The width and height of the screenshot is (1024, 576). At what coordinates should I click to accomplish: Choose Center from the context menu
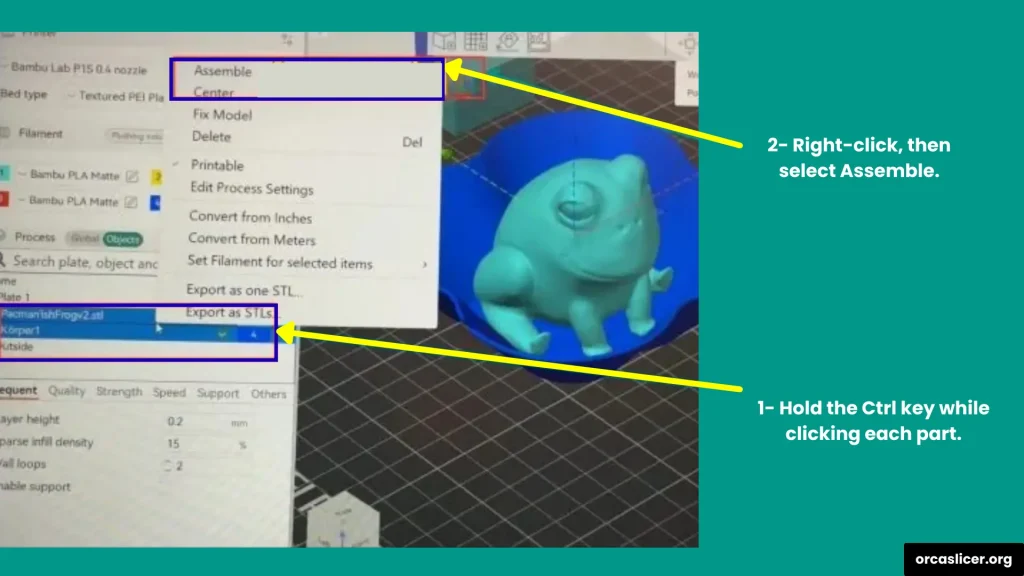pos(214,93)
